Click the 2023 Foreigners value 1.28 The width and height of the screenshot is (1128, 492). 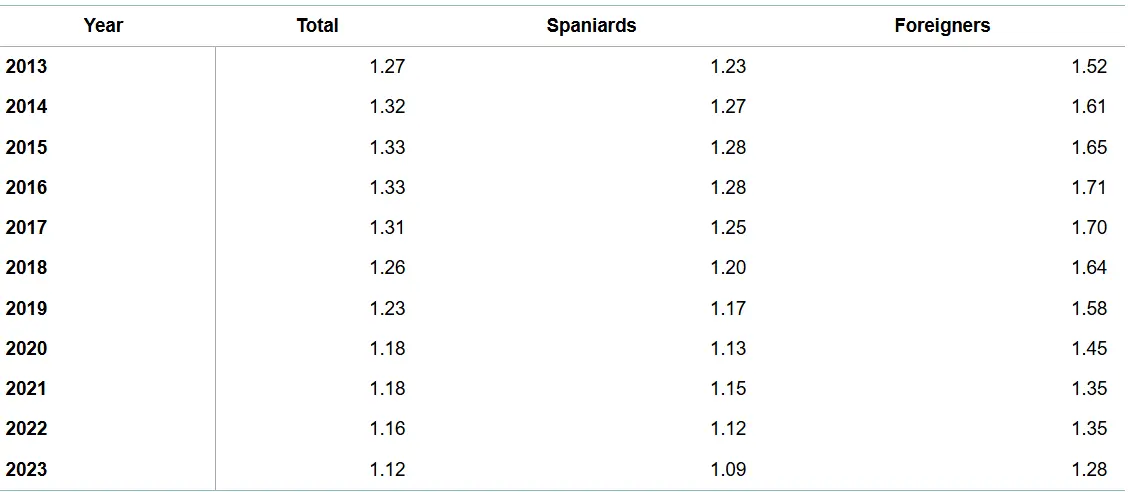pos(1089,470)
